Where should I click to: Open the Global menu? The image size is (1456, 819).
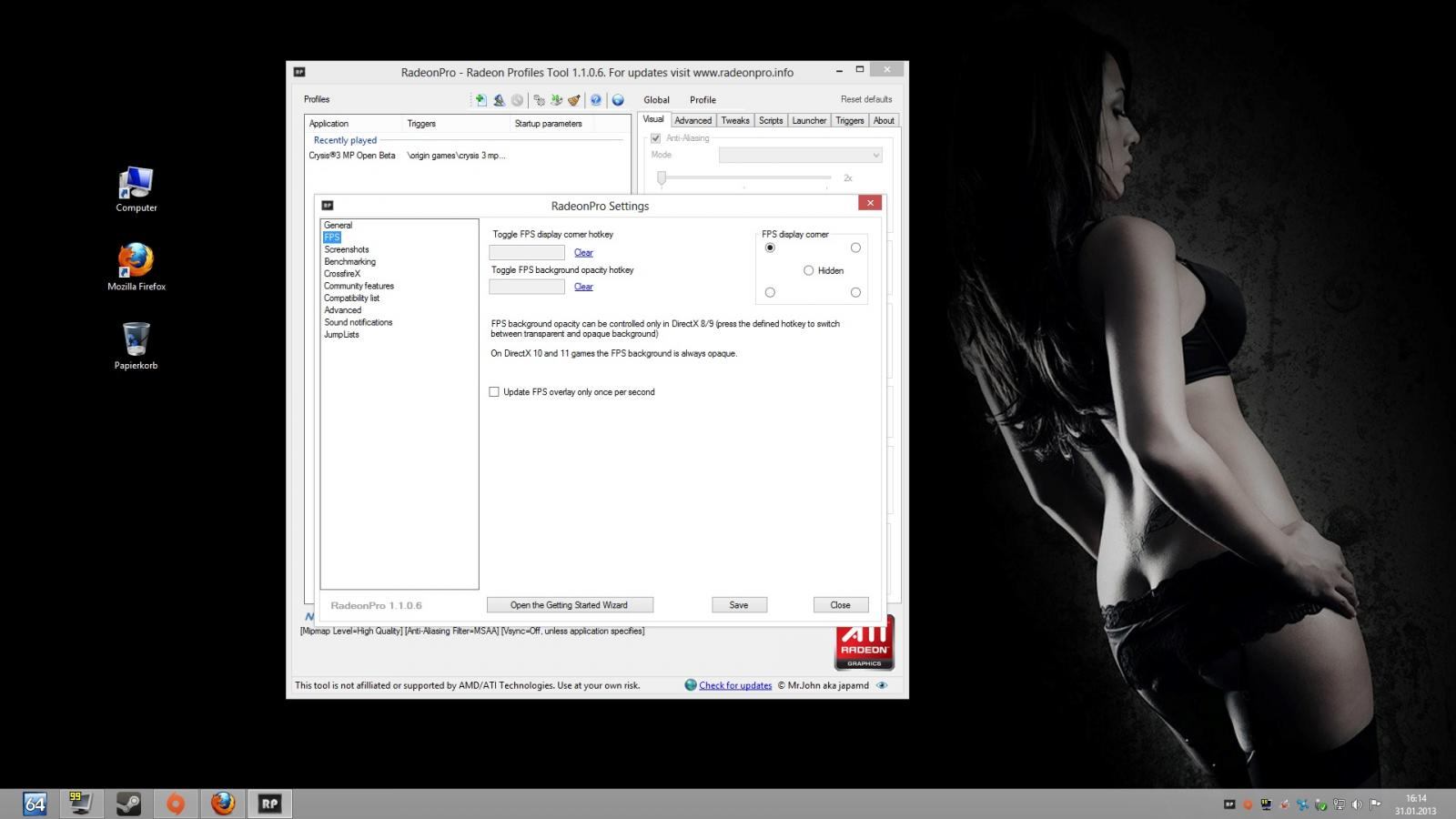656,100
